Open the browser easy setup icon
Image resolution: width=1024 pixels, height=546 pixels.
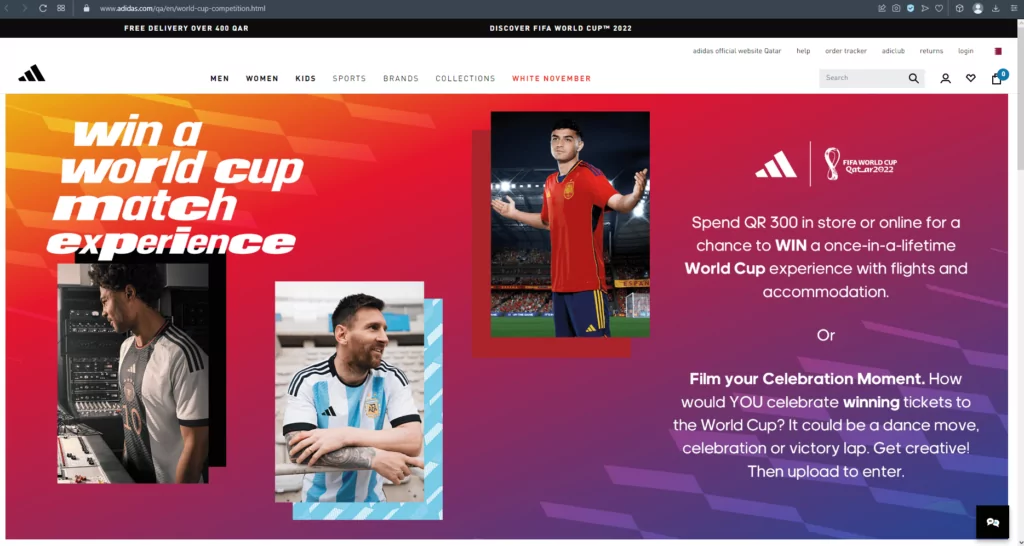pos(1014,8)
